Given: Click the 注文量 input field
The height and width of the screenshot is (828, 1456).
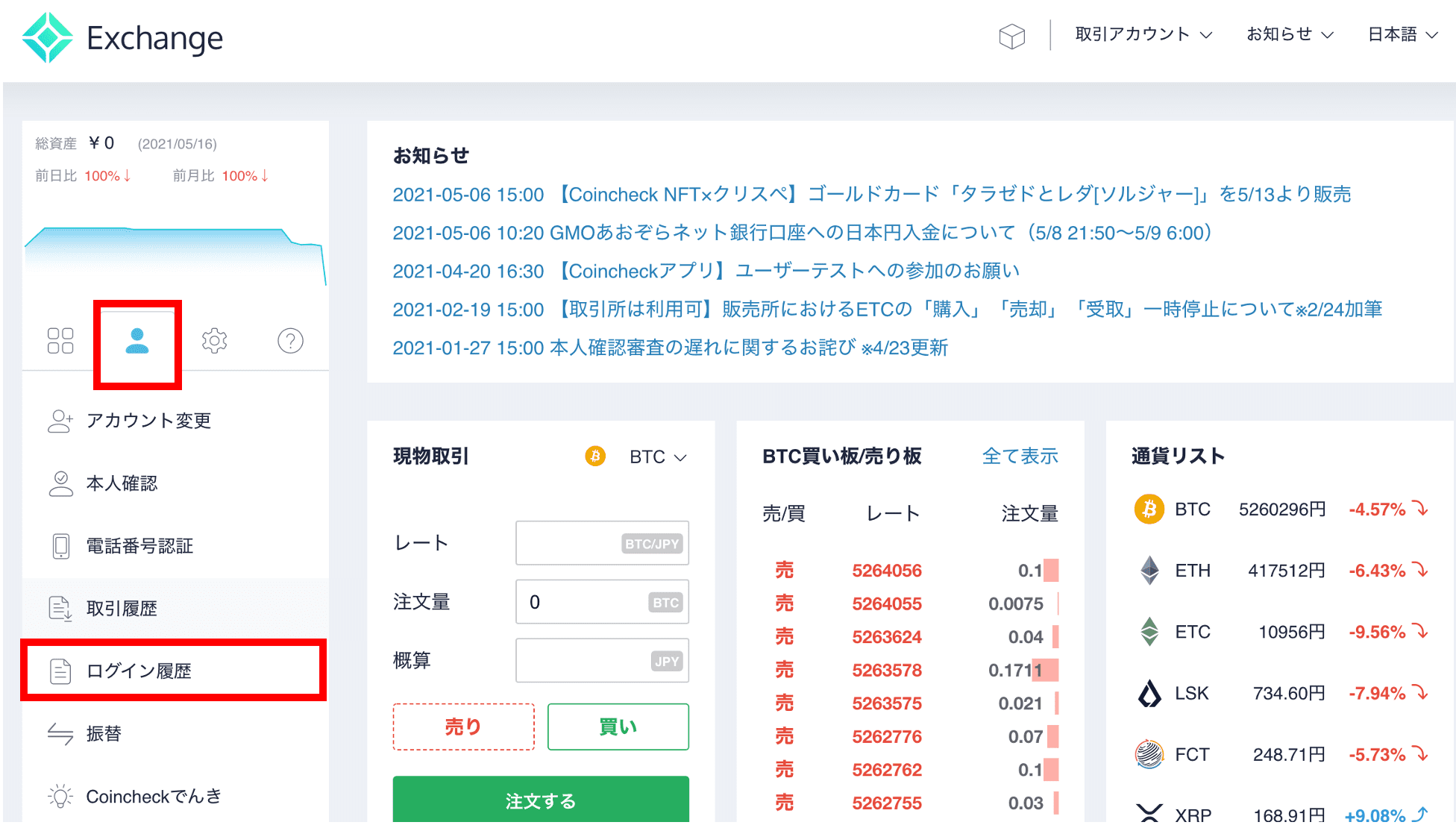Looking at the screenshot, I should (x=601, y=601).
